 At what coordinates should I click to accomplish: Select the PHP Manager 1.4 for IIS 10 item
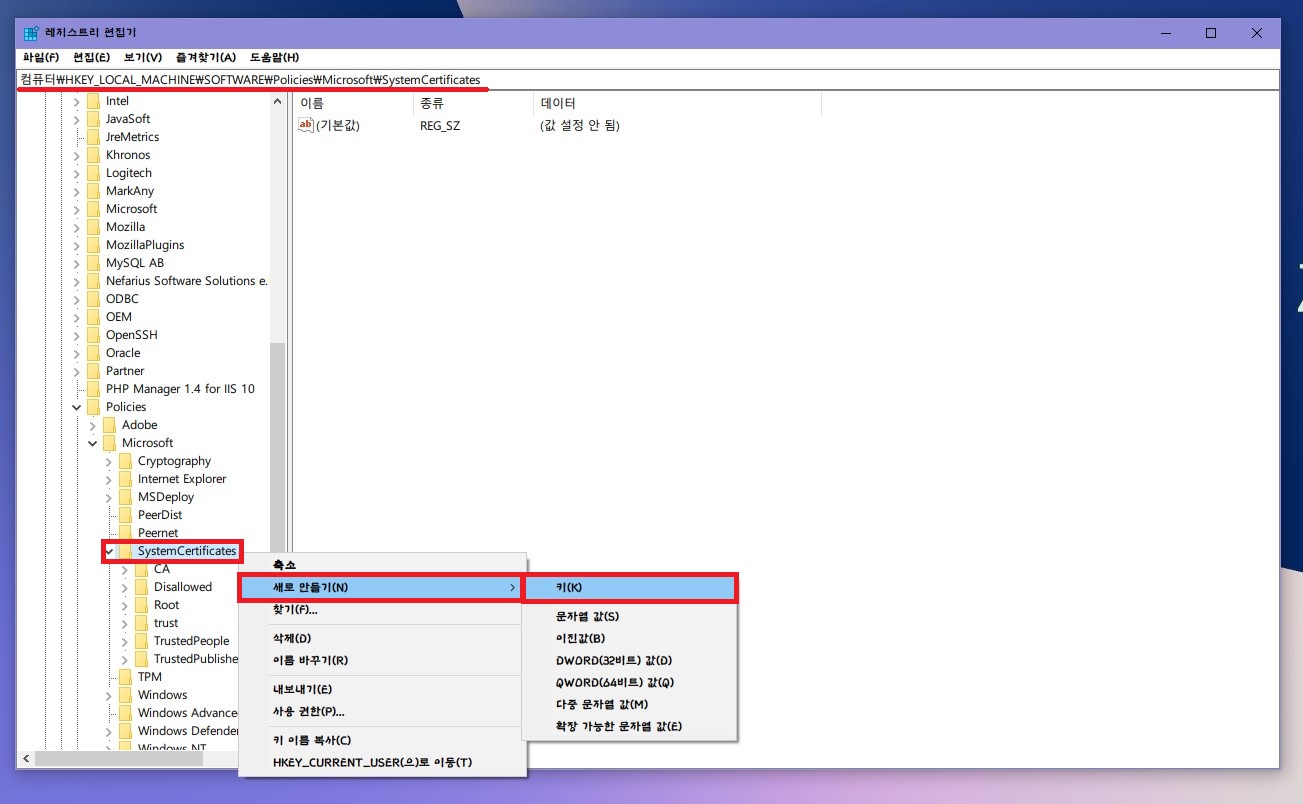pyautogui.click(x=180, y=389)
